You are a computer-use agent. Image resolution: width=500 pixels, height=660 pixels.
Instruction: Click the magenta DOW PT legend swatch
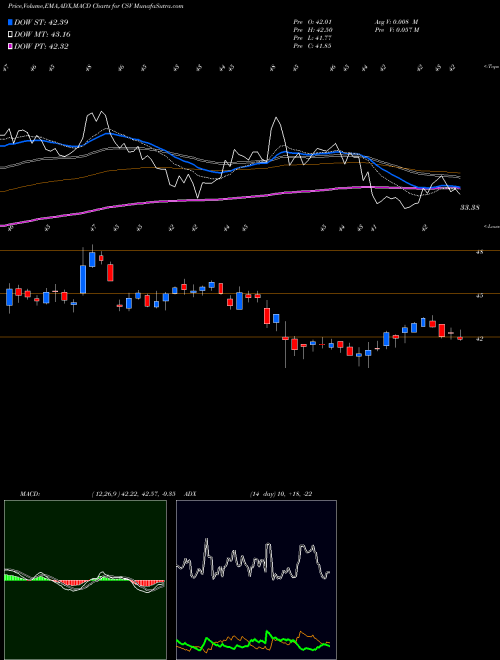point(11,46)
